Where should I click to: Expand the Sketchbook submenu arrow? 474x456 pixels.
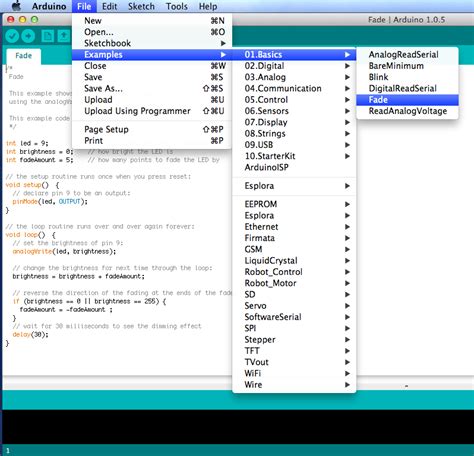click(x=223, y=43)
